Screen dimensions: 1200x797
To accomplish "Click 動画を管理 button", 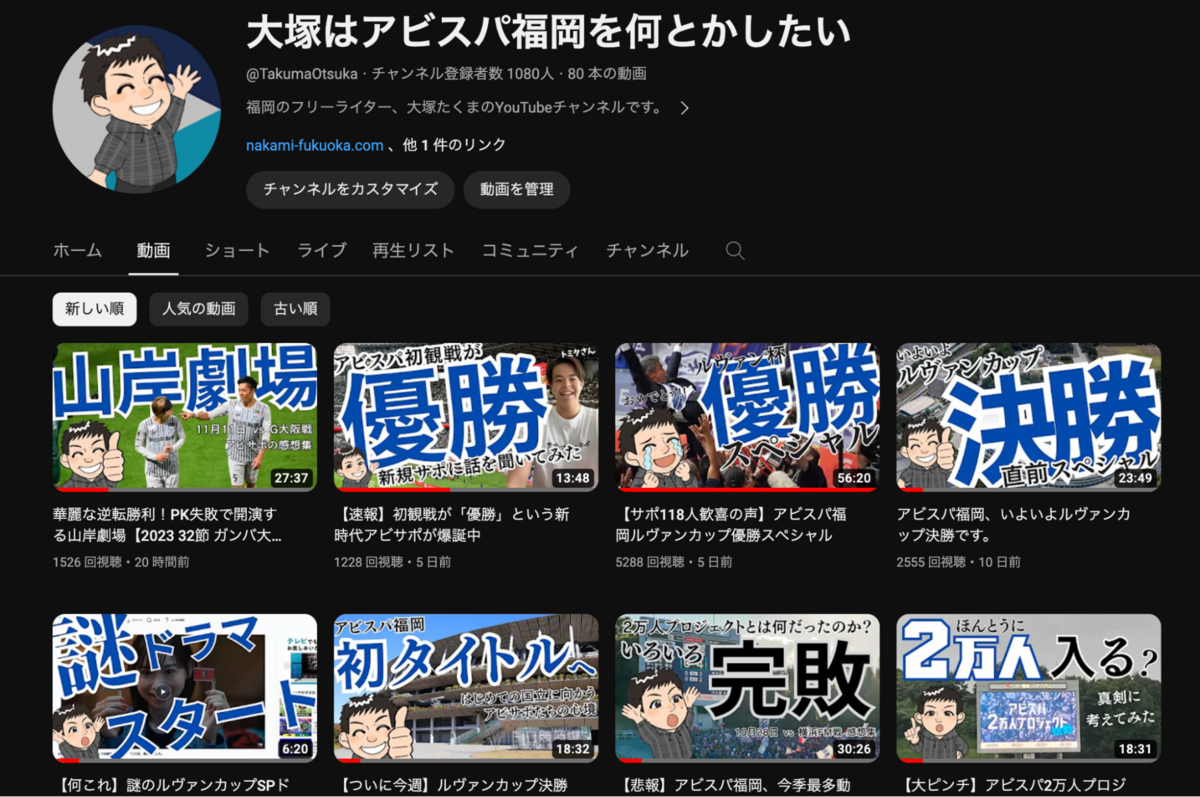I will click(x=516, y=189).
